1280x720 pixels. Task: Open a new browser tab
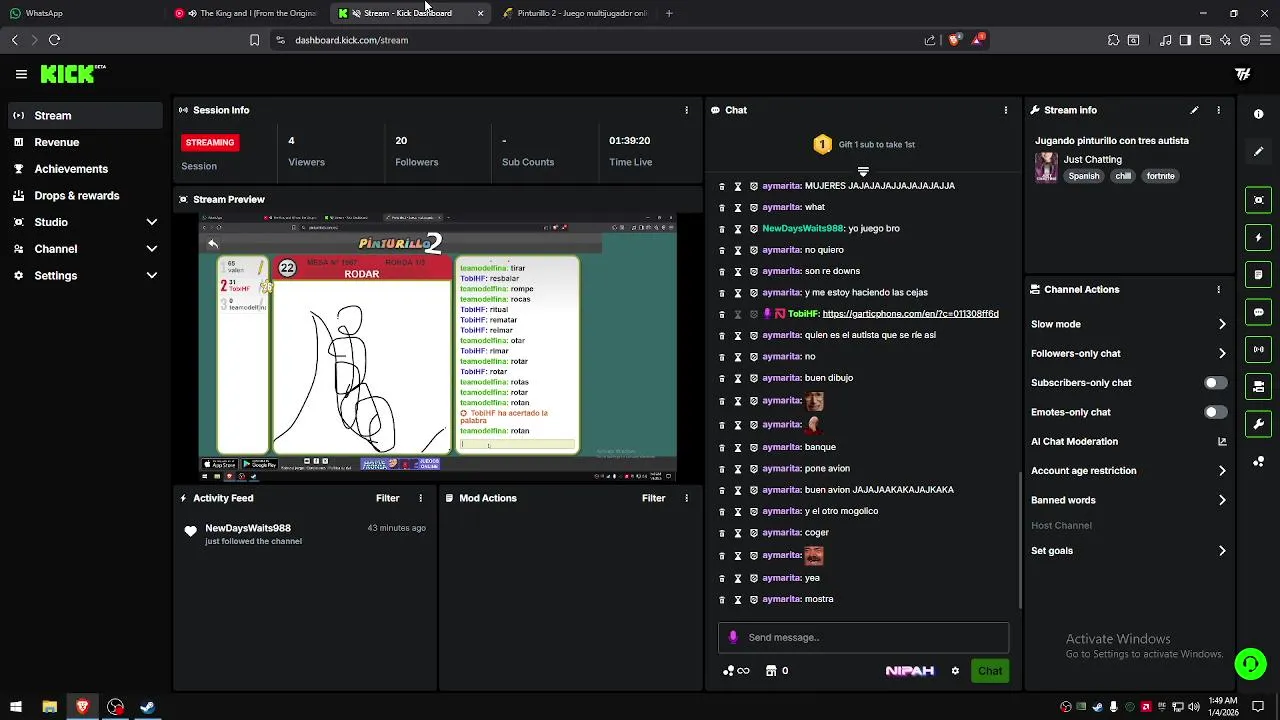click(x=669, y=13)
